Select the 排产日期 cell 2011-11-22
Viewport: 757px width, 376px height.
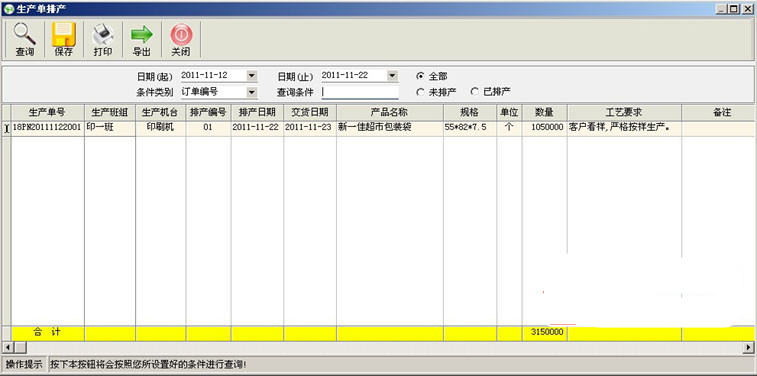(x=257, y=128)
